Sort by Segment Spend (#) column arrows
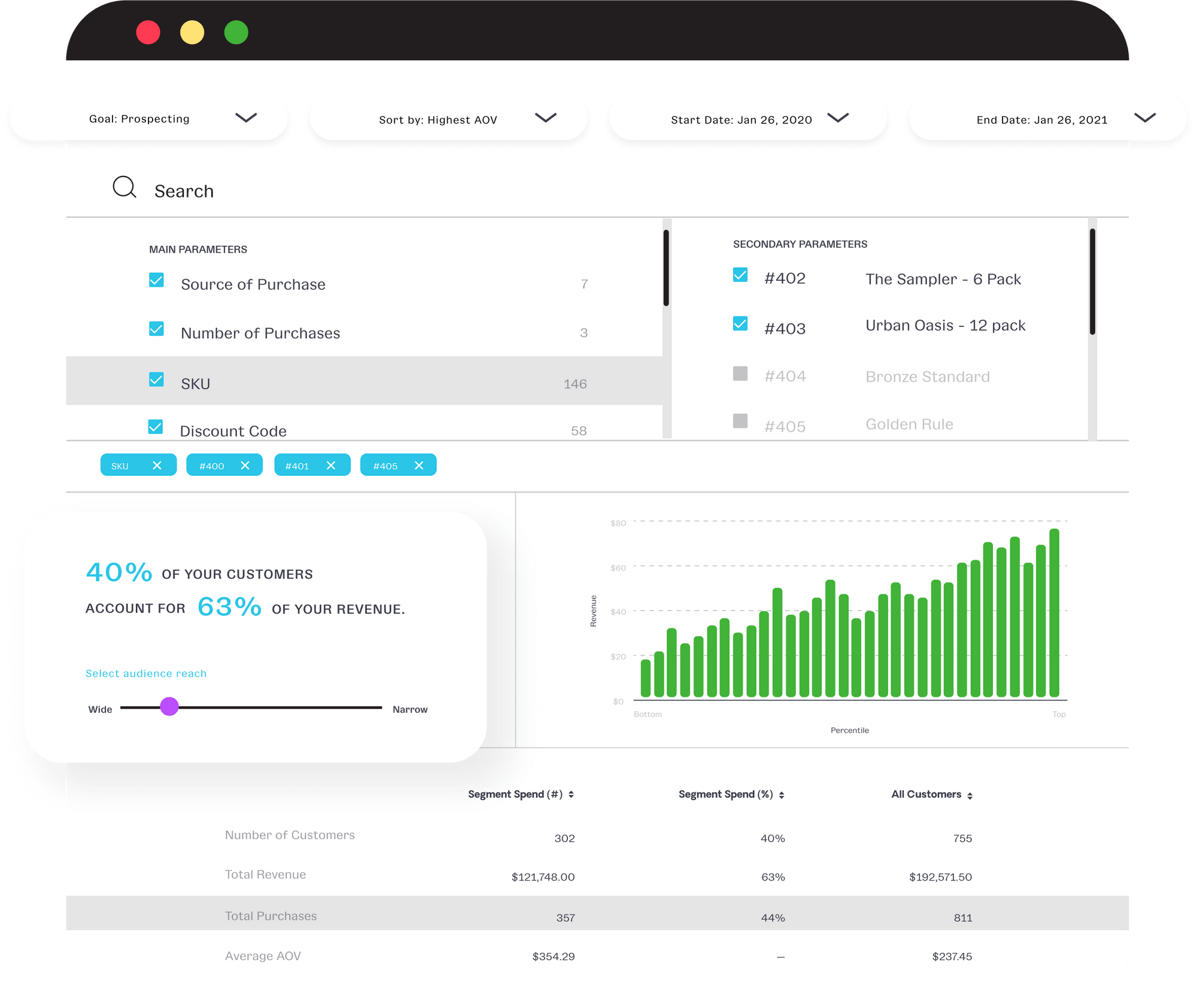Viewport: 1197px width, 1008px height. [x=571, y=794]
